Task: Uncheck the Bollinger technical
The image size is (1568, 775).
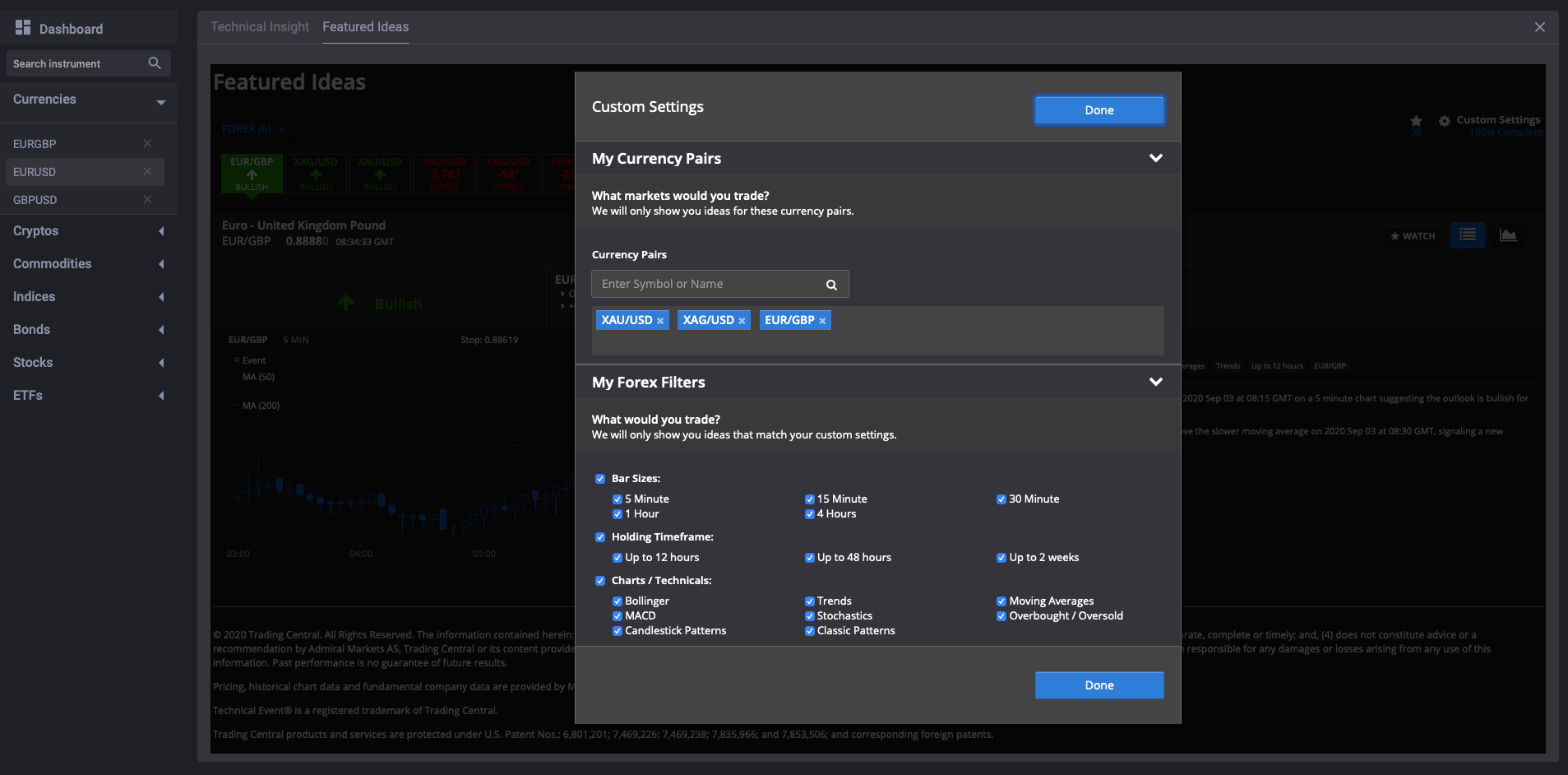Action: 617,601
